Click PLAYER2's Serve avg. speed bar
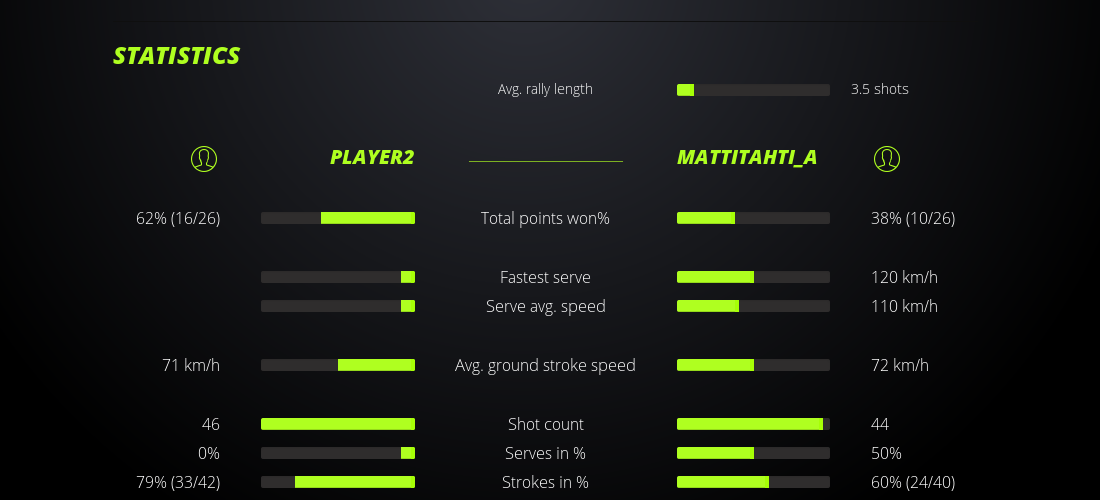This screenshot has height=500, width=1100. (338, 306)
